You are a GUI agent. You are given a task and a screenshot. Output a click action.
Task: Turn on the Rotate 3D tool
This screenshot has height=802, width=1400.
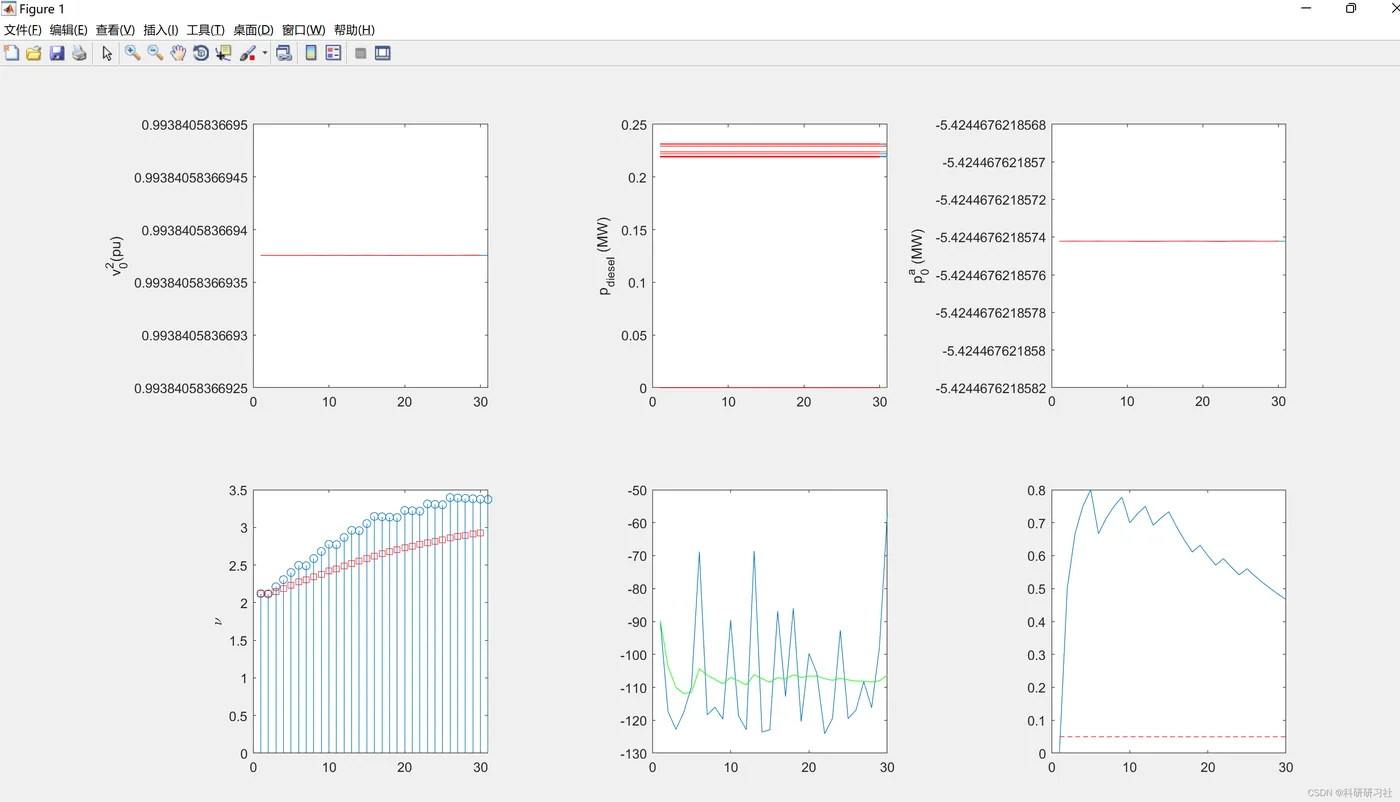(x=201, y=53)
